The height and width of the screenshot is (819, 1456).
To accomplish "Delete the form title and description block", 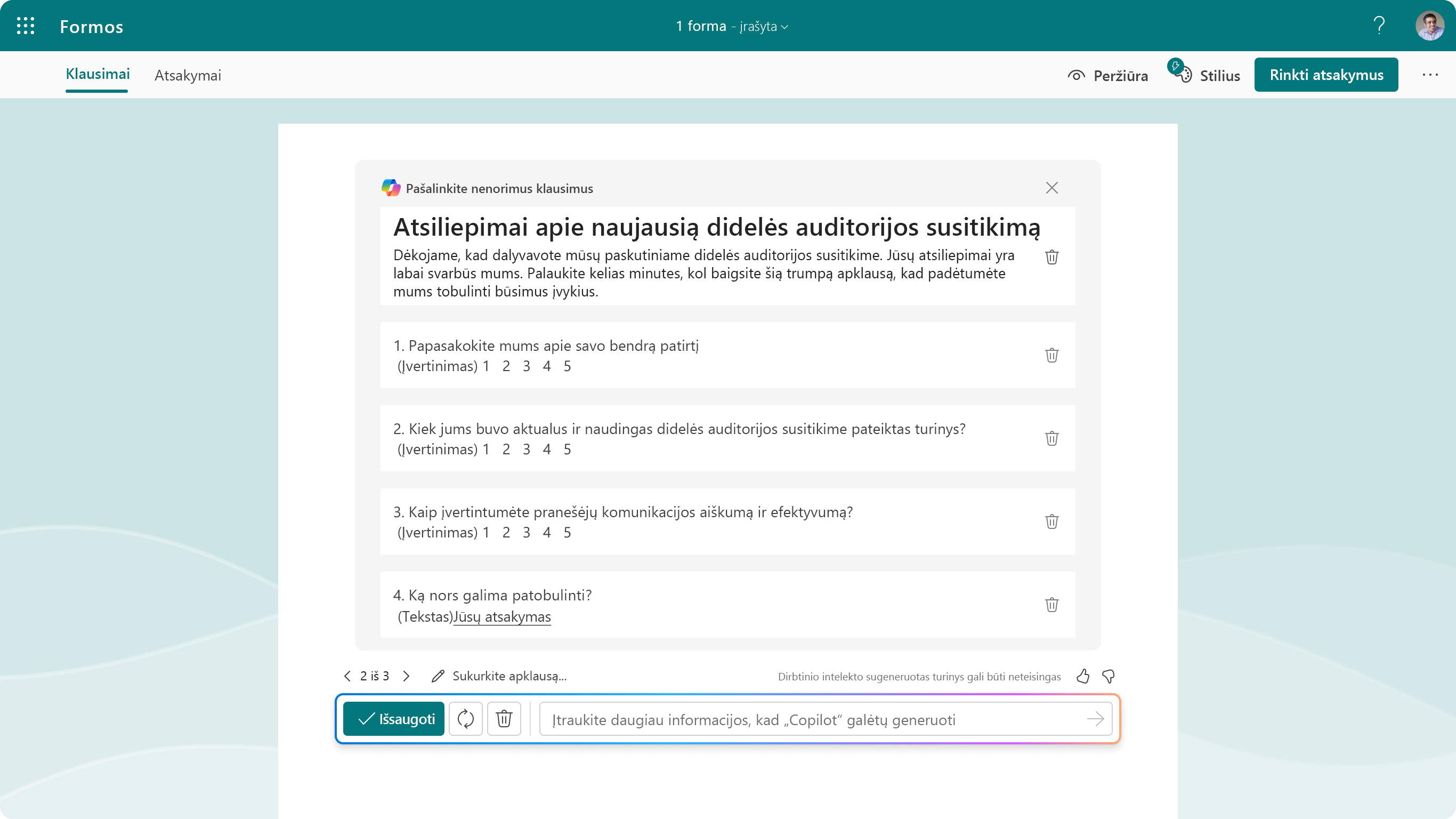I will [1051, 257].
